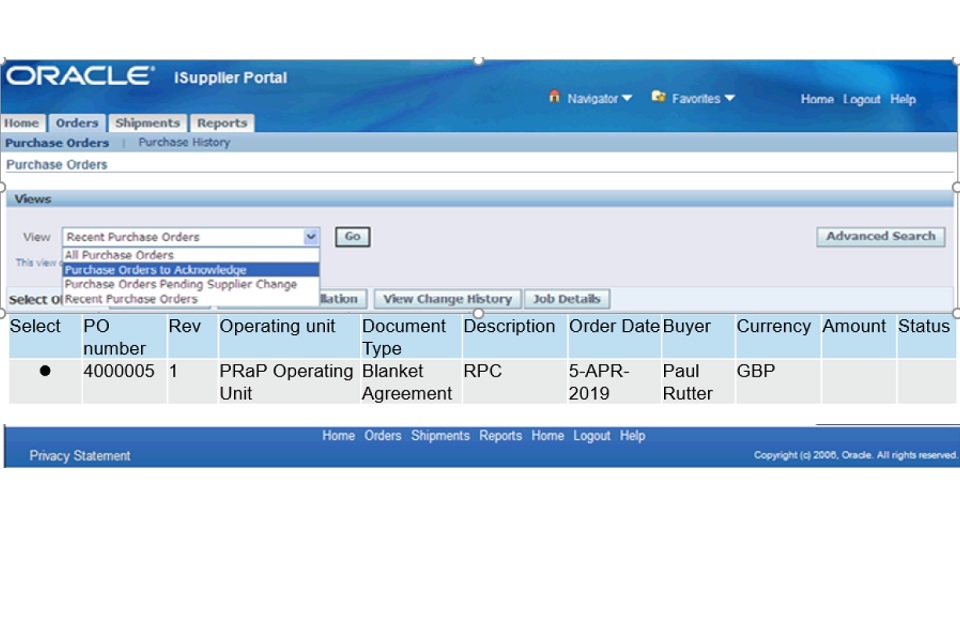Click the Favorites folder icon
The width and height of the screenshot is (960, 640).
[x=658, y=97]
